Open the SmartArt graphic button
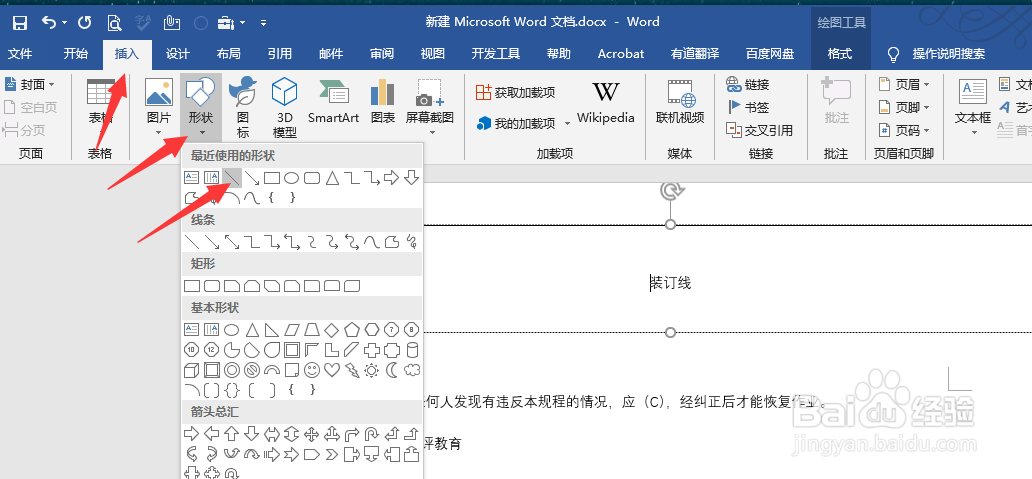This screenshot has width=1032, height=479. [333, 103]
